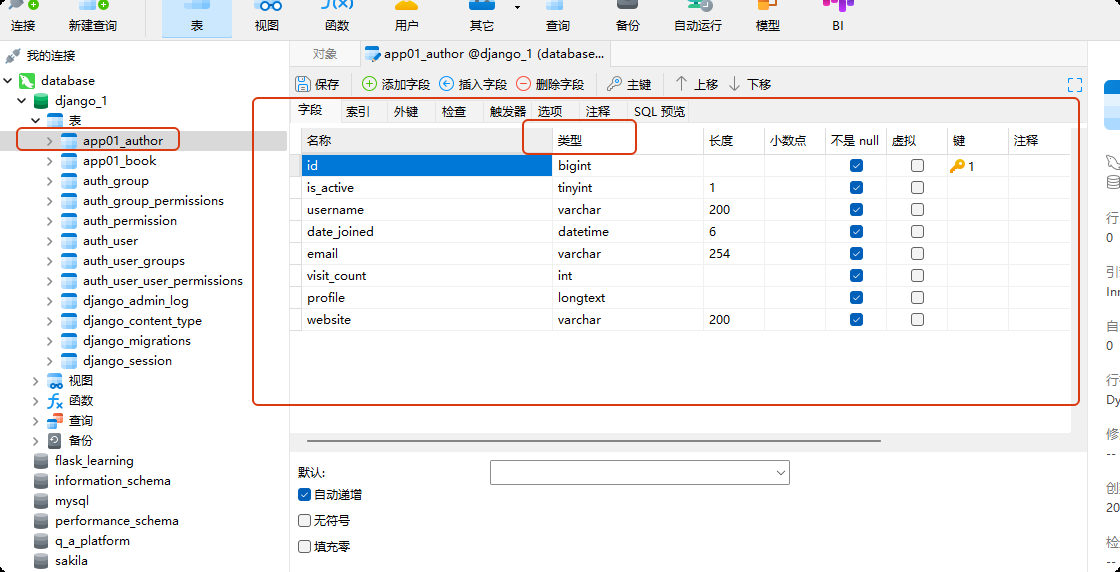
Task: Switch to the 外键 (Foreign Keys) tab
Action: click(406, 111)
